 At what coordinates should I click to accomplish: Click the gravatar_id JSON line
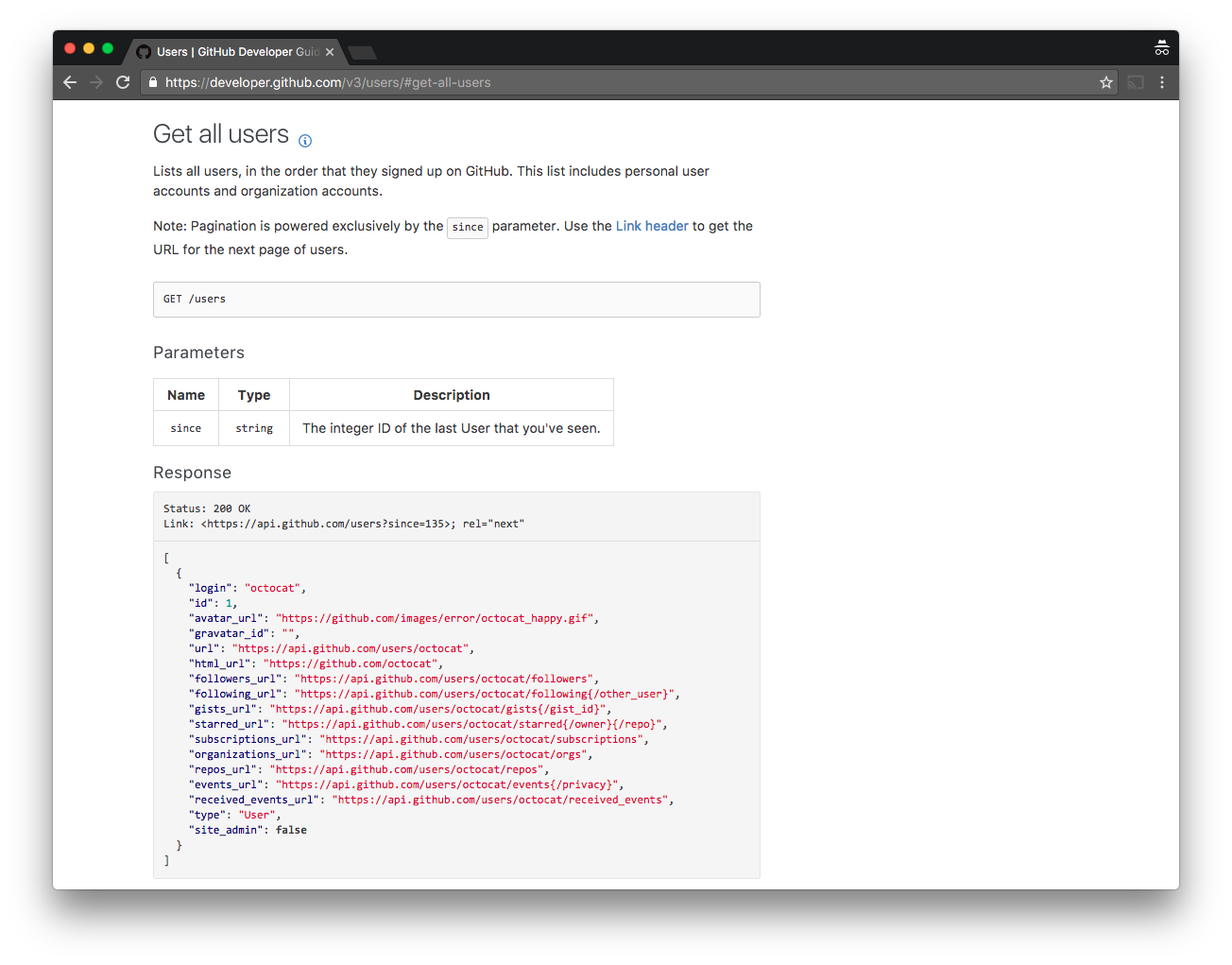pyautogui.click(x=244, y=633)
